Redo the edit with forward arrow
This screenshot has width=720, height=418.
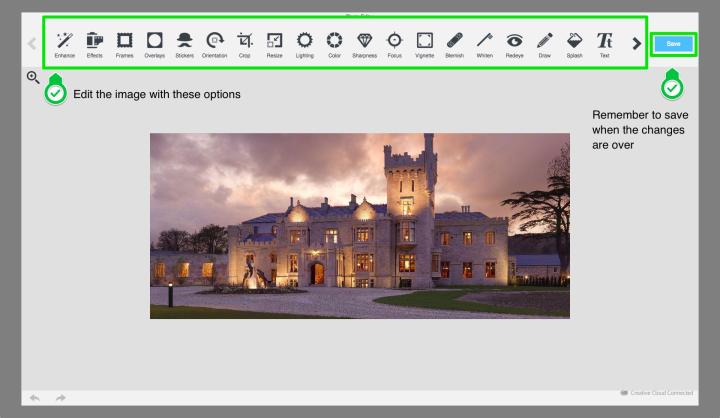[61, 397]
